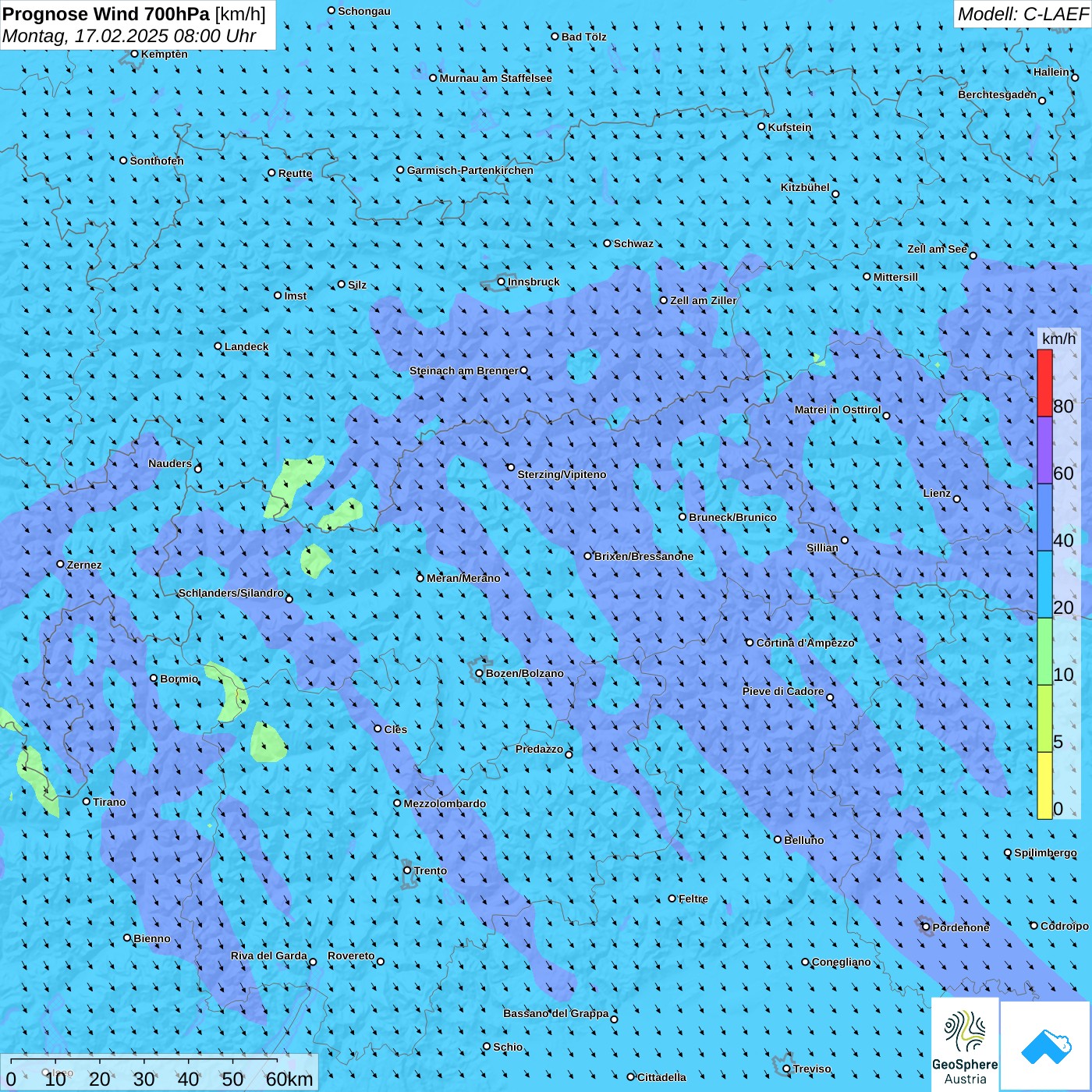The height and width of the screenshot is (1092, 1092).
Task: Click the Landeck city label
Action: pyautogui.click(x=246, y=346)
